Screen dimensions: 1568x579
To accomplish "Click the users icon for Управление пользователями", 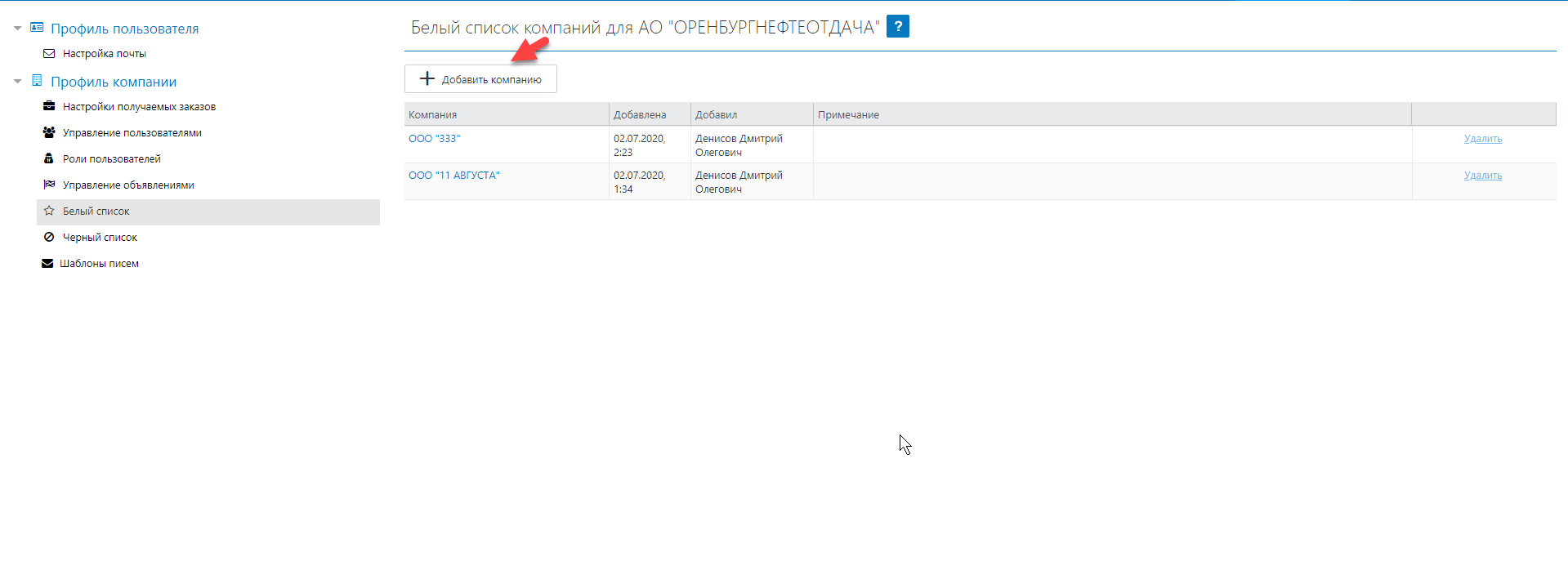I will tap(49, 132).
